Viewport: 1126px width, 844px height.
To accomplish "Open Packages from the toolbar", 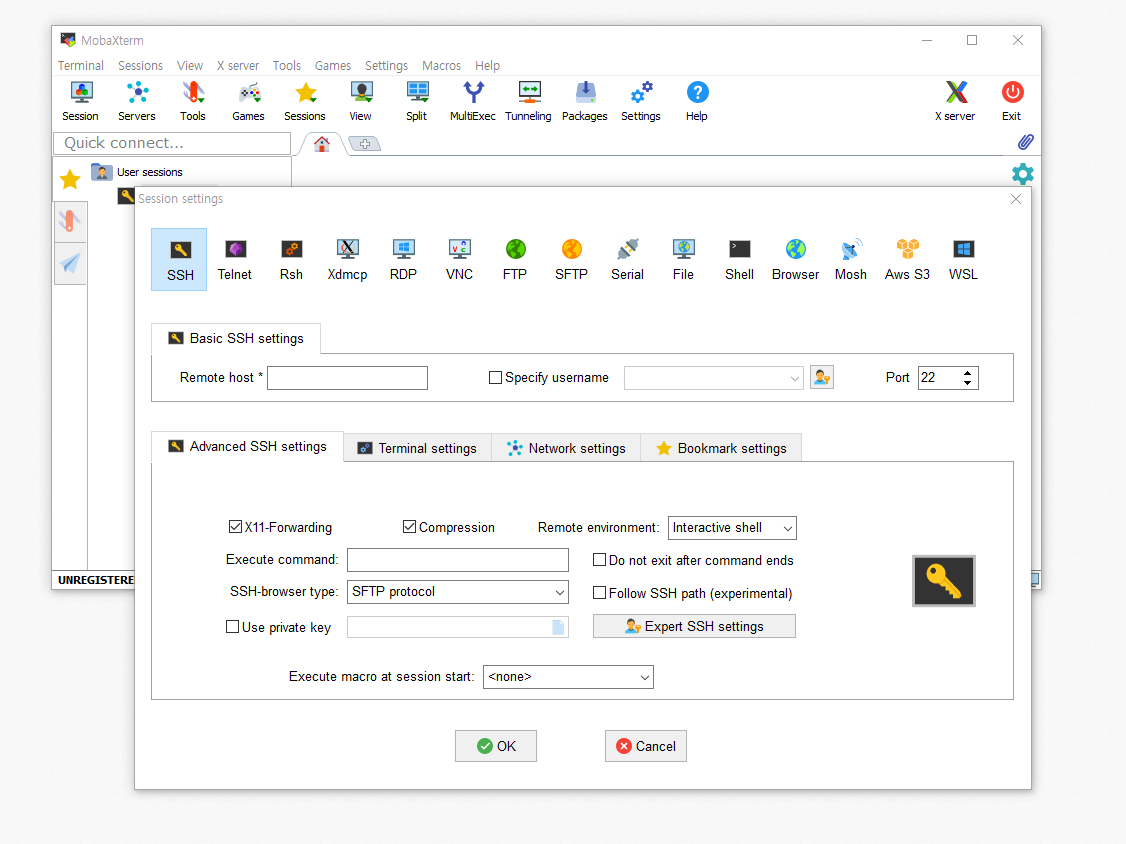I will (x=585, y=101).
